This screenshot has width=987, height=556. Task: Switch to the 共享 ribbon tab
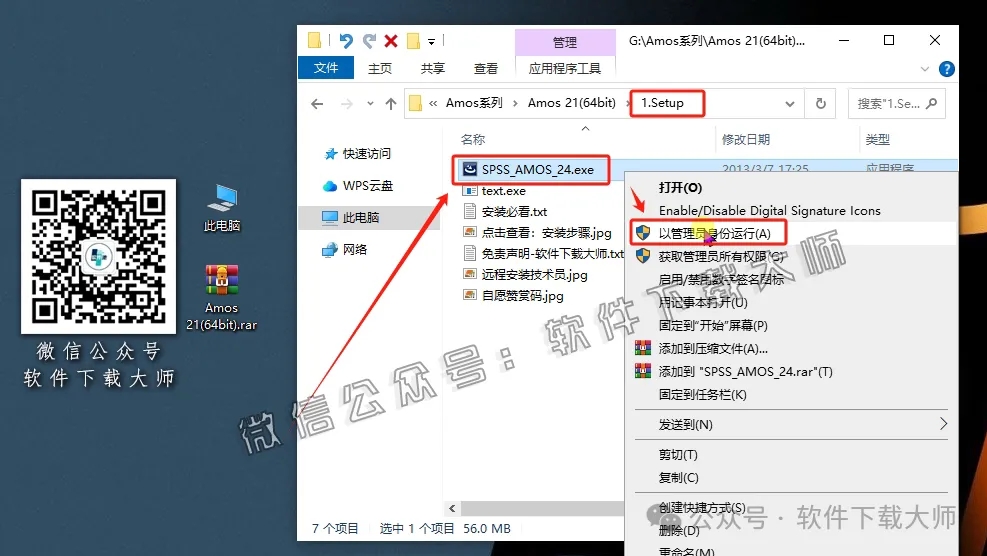tap(432, 69)
